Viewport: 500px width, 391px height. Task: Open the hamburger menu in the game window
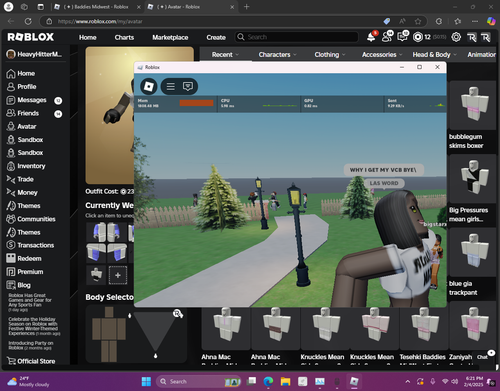pos(171,87)
